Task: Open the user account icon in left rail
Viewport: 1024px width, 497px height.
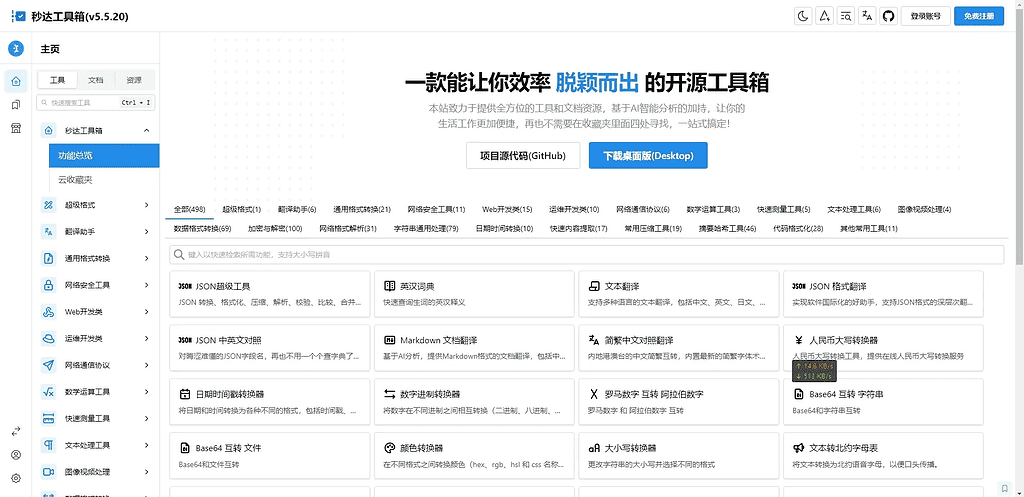Action: [16, 455]
